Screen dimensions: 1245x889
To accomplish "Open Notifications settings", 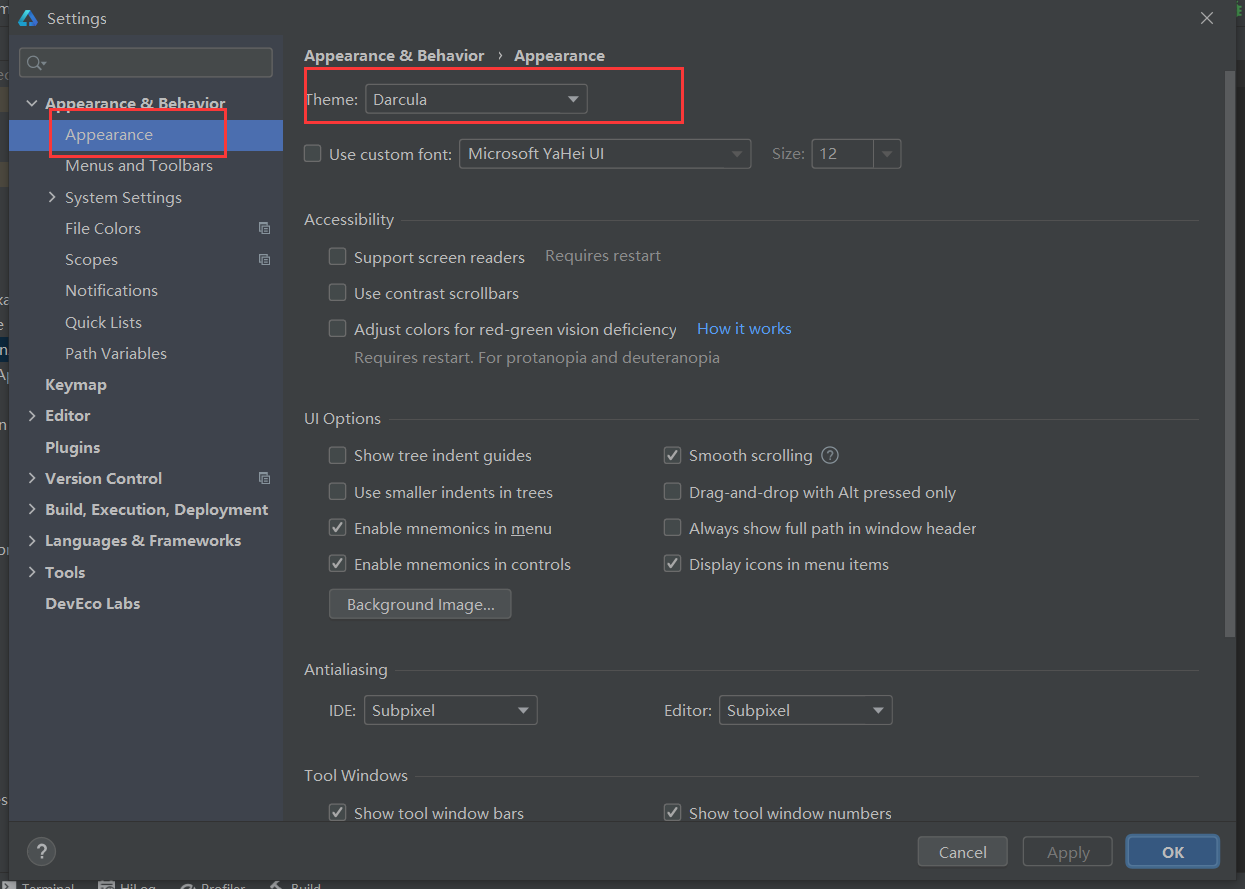I will point(111,290).
